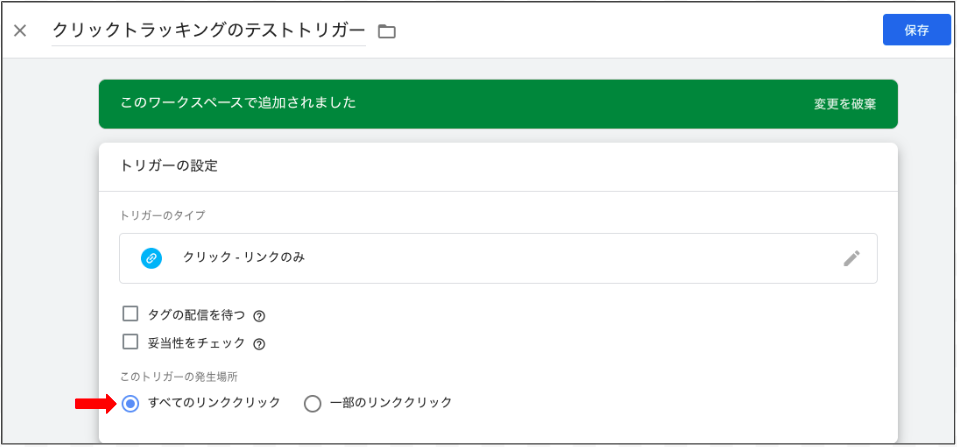Close the trigger editor with the X icon
Image resolution: width=957 pixels, height=447 pixels.
(x=20, y=31)
